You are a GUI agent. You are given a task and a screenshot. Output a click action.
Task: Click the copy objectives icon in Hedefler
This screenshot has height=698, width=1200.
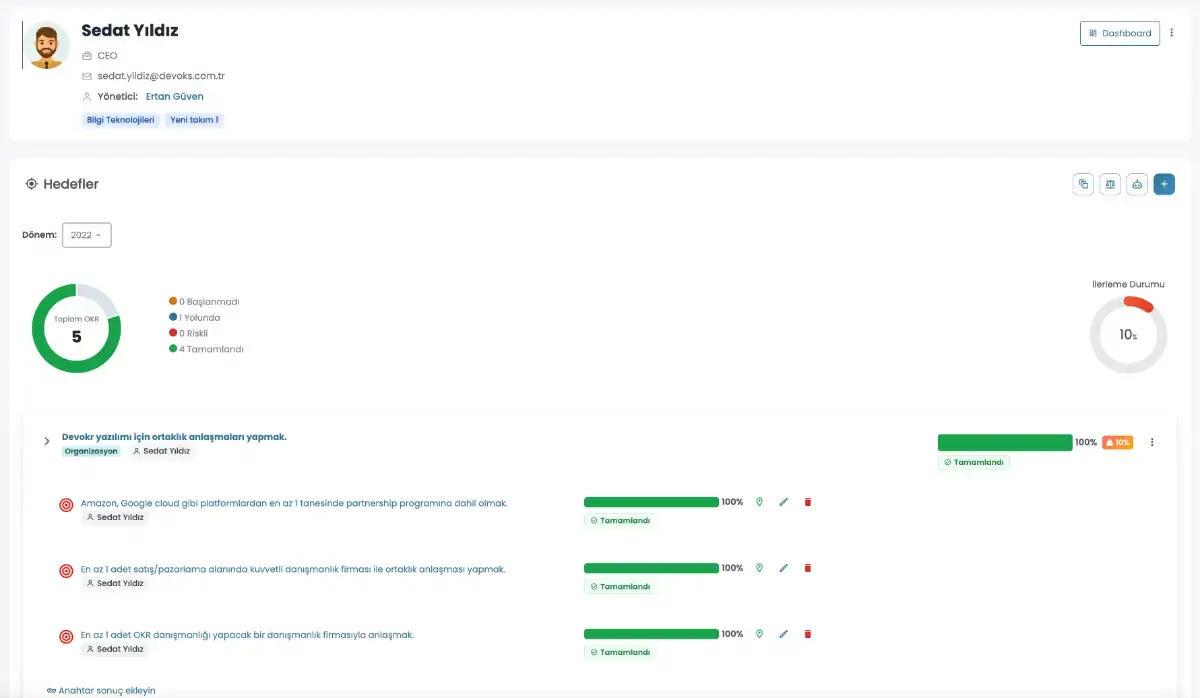coord(1083,184)
